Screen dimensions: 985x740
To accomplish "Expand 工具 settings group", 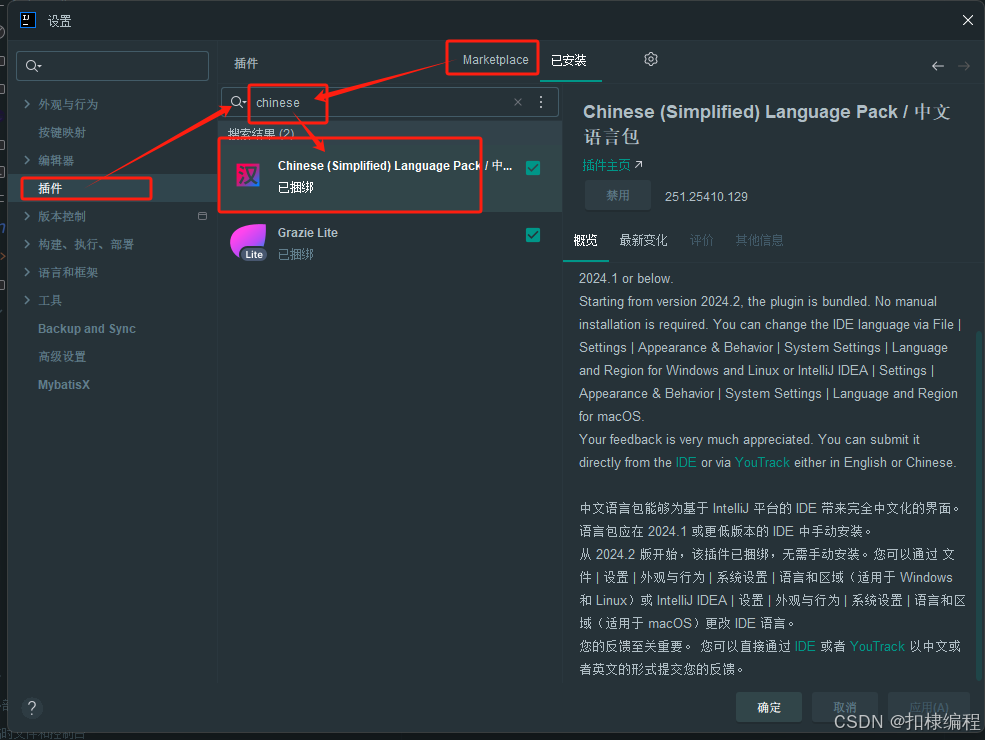I will [27, 300].
